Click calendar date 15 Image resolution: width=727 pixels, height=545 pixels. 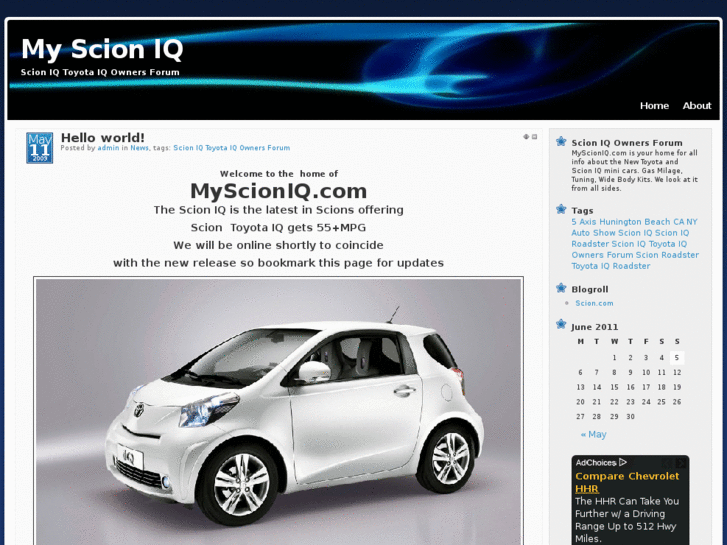[614, 387]
